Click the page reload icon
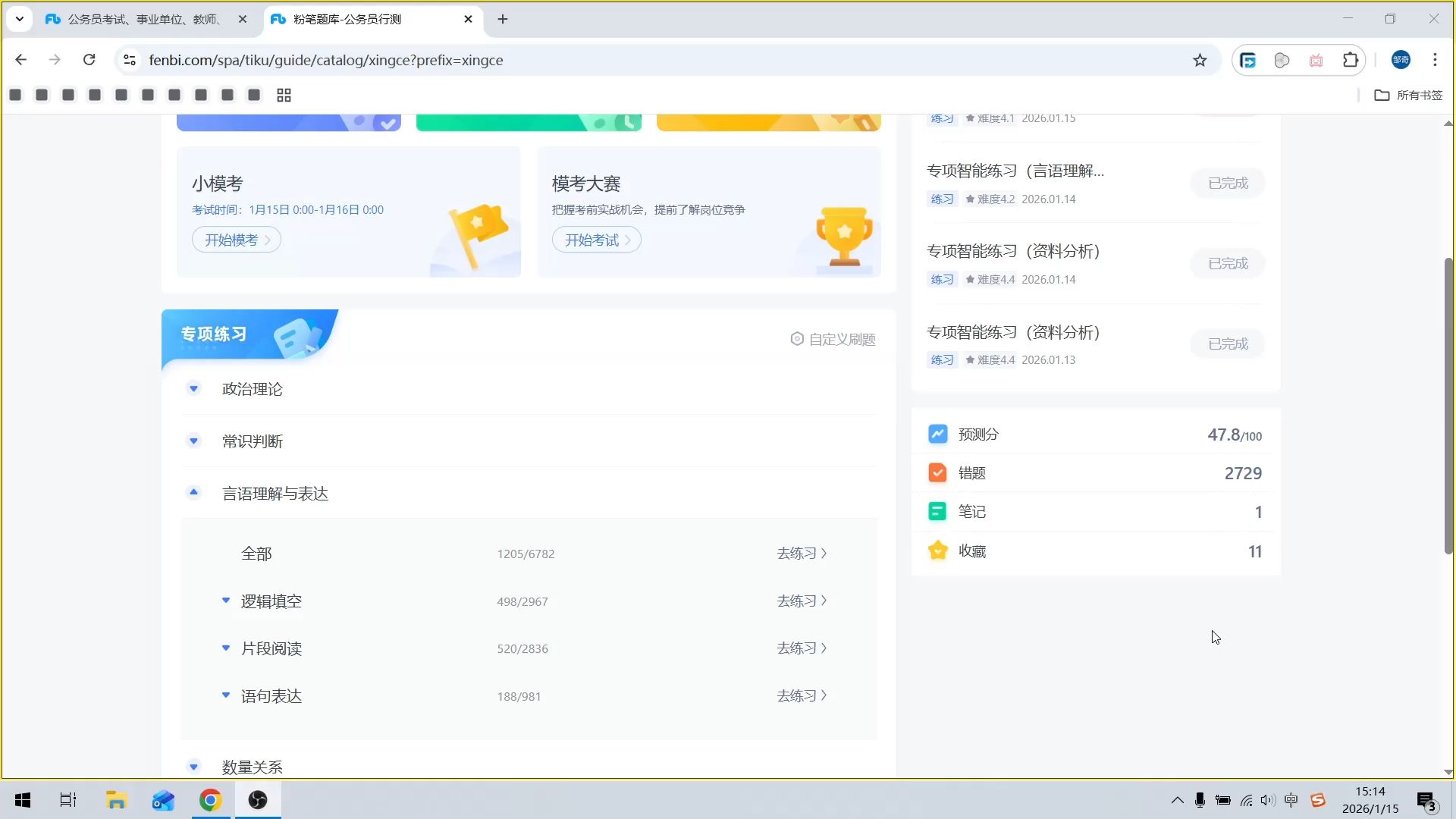 89,60
